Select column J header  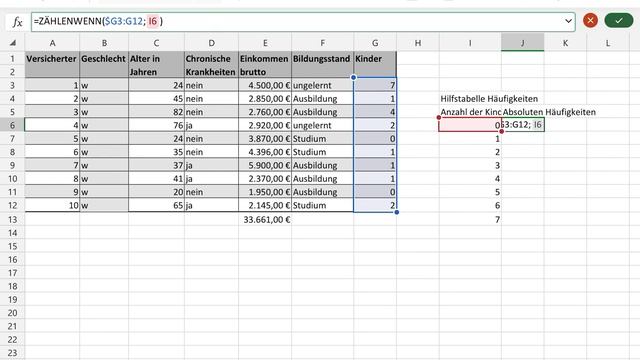[522, 42]
